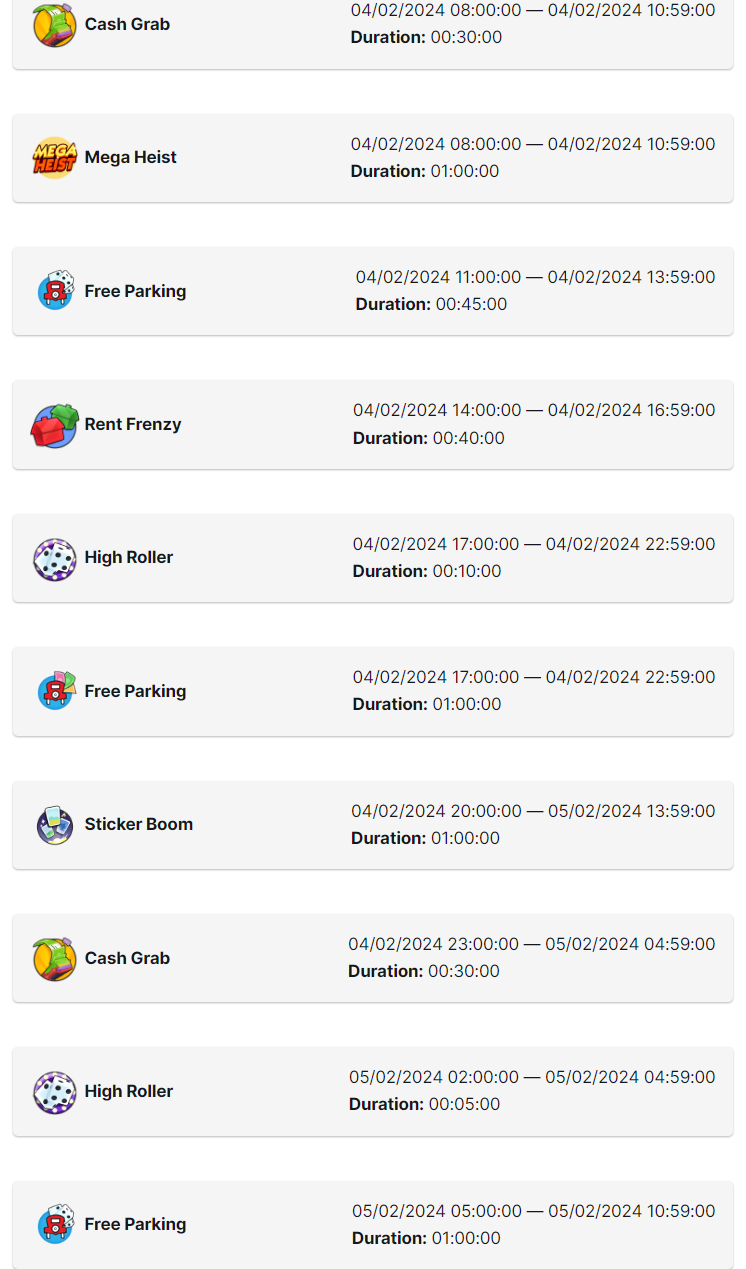Click the 00:40:00 duration of Rent Frenzy
Screen dimensions: 746x1269
pos(469,438)
